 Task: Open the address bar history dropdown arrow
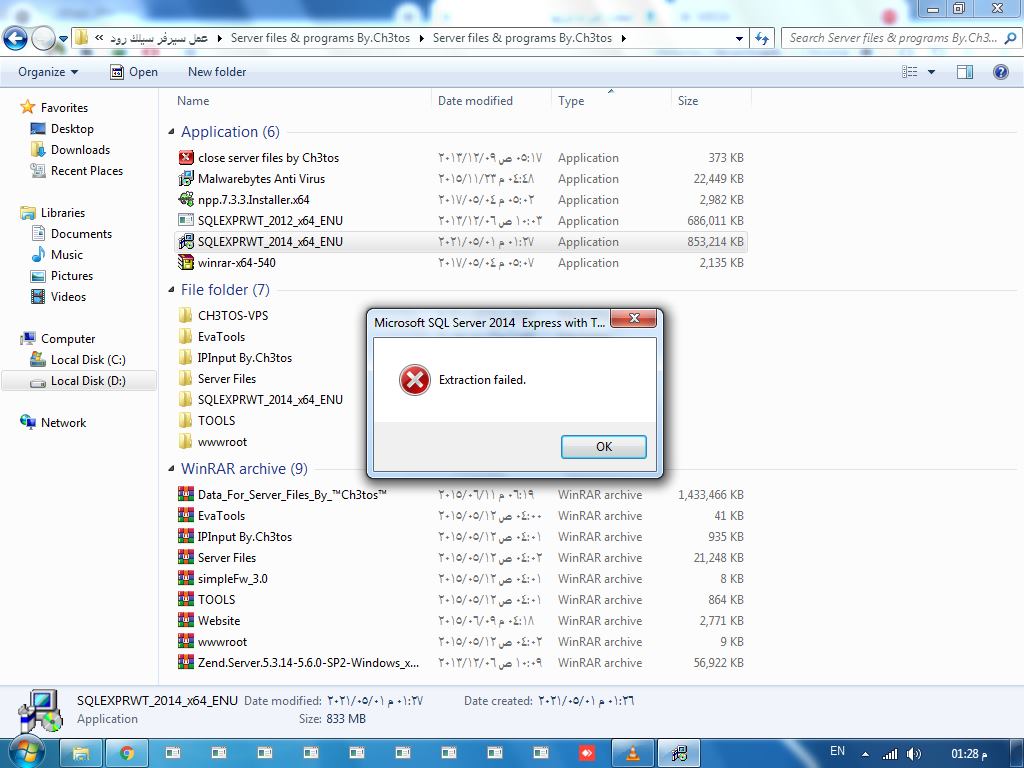pos(739,39)
